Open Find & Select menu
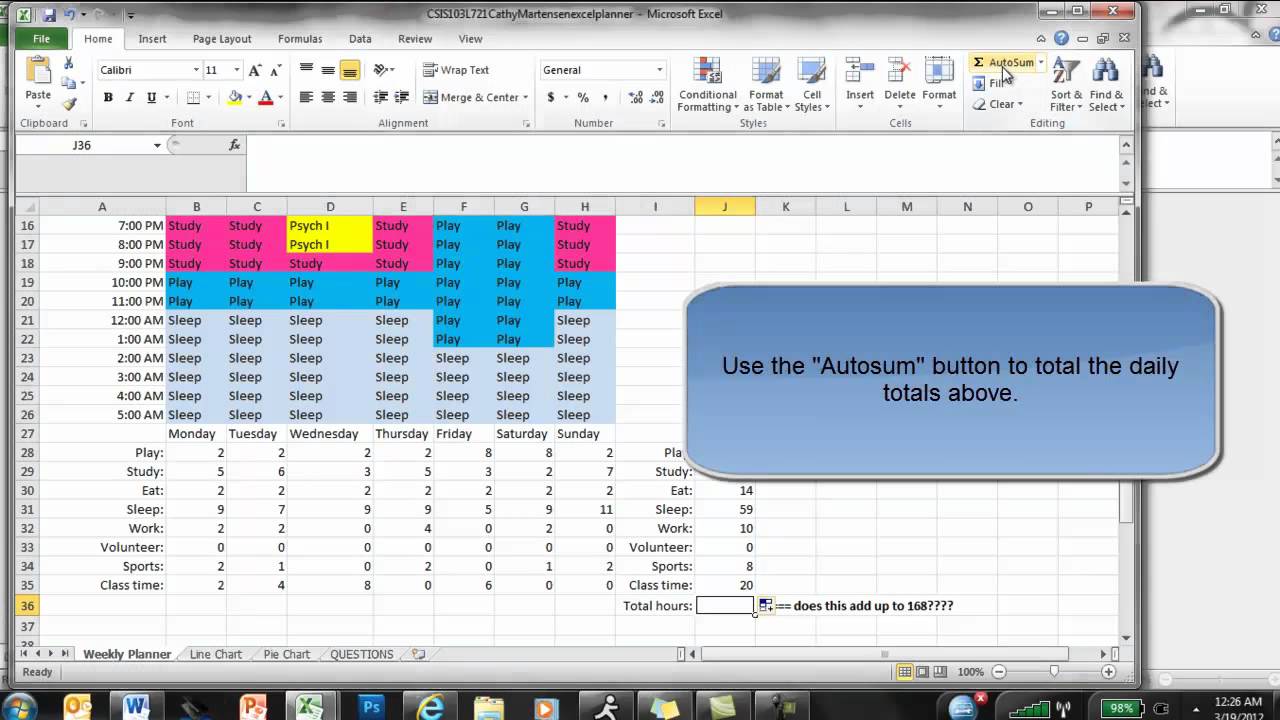 1106,84
